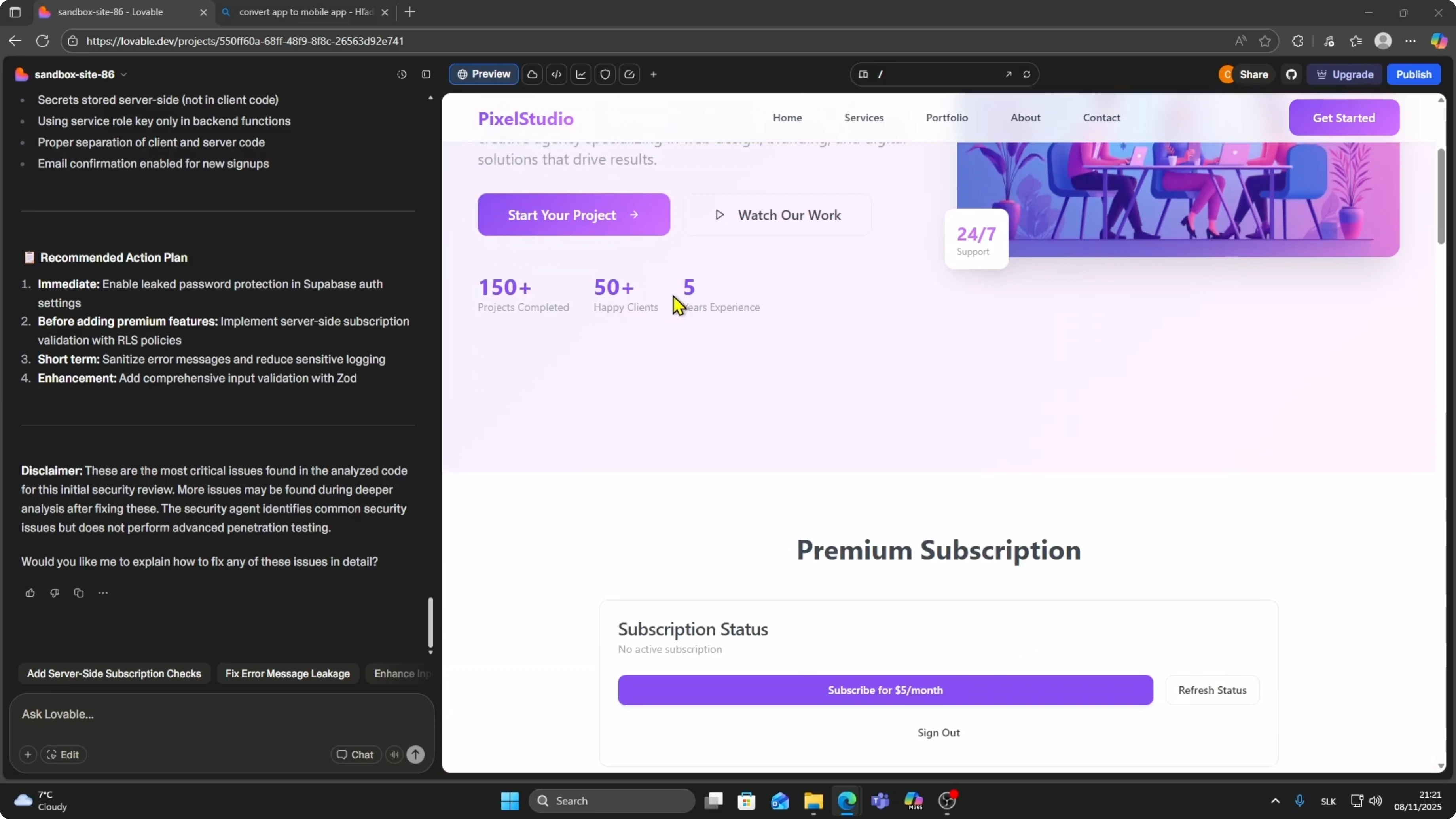Select Fix Error Message Leakage suggestion
The image size is (1456, 819).
[288, 674]
